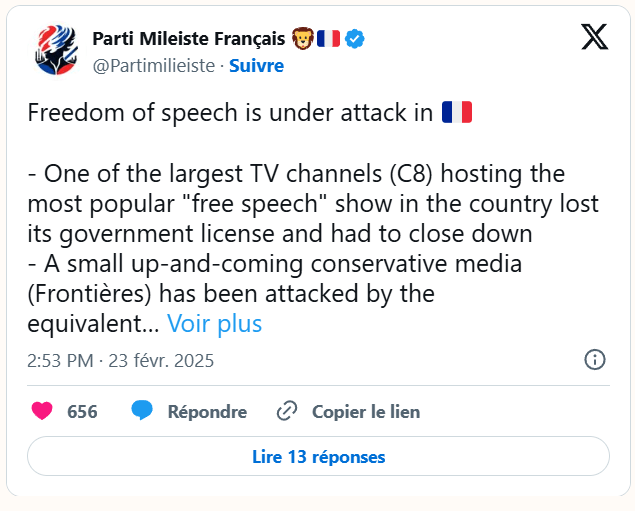The image size is (635, 511).
Task: Like the tweet with the heart icon
Action: [42, 411]
